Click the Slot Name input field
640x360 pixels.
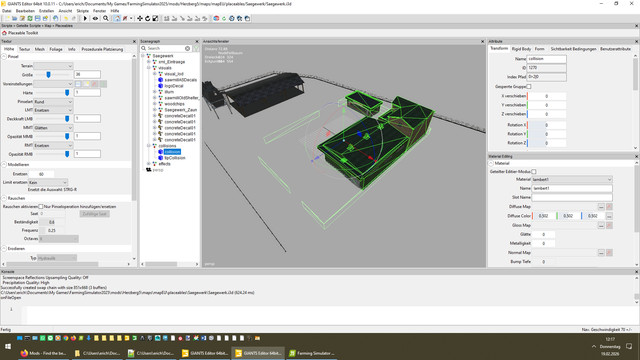[572, 198]
